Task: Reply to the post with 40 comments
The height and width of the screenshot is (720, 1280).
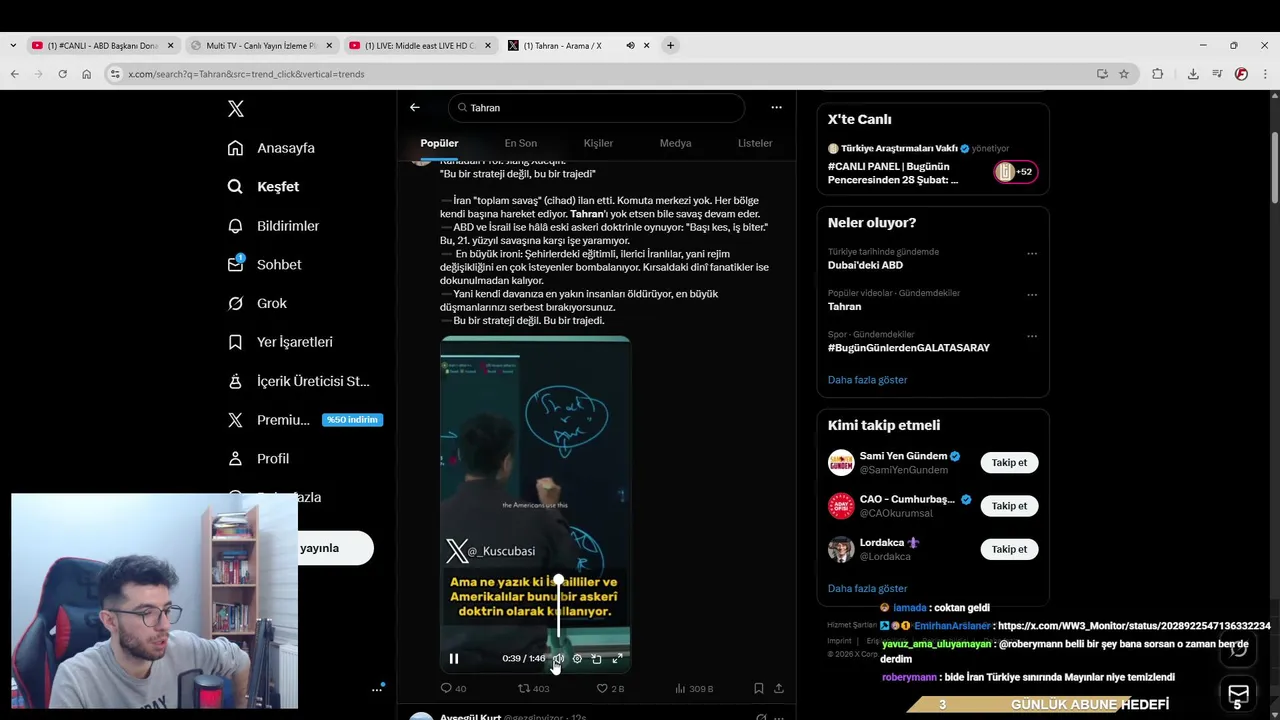Action: [x=453, y=688]
